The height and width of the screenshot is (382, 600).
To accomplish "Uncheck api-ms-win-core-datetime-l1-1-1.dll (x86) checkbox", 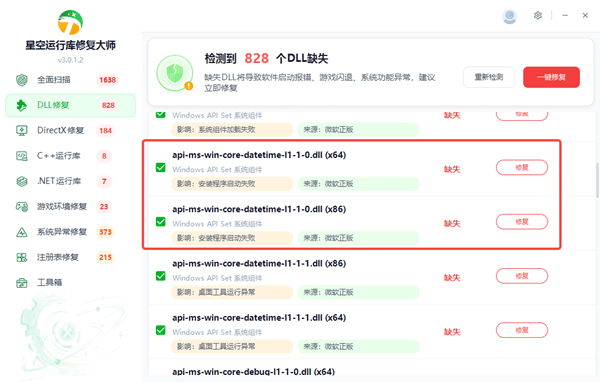I will 161,276.
